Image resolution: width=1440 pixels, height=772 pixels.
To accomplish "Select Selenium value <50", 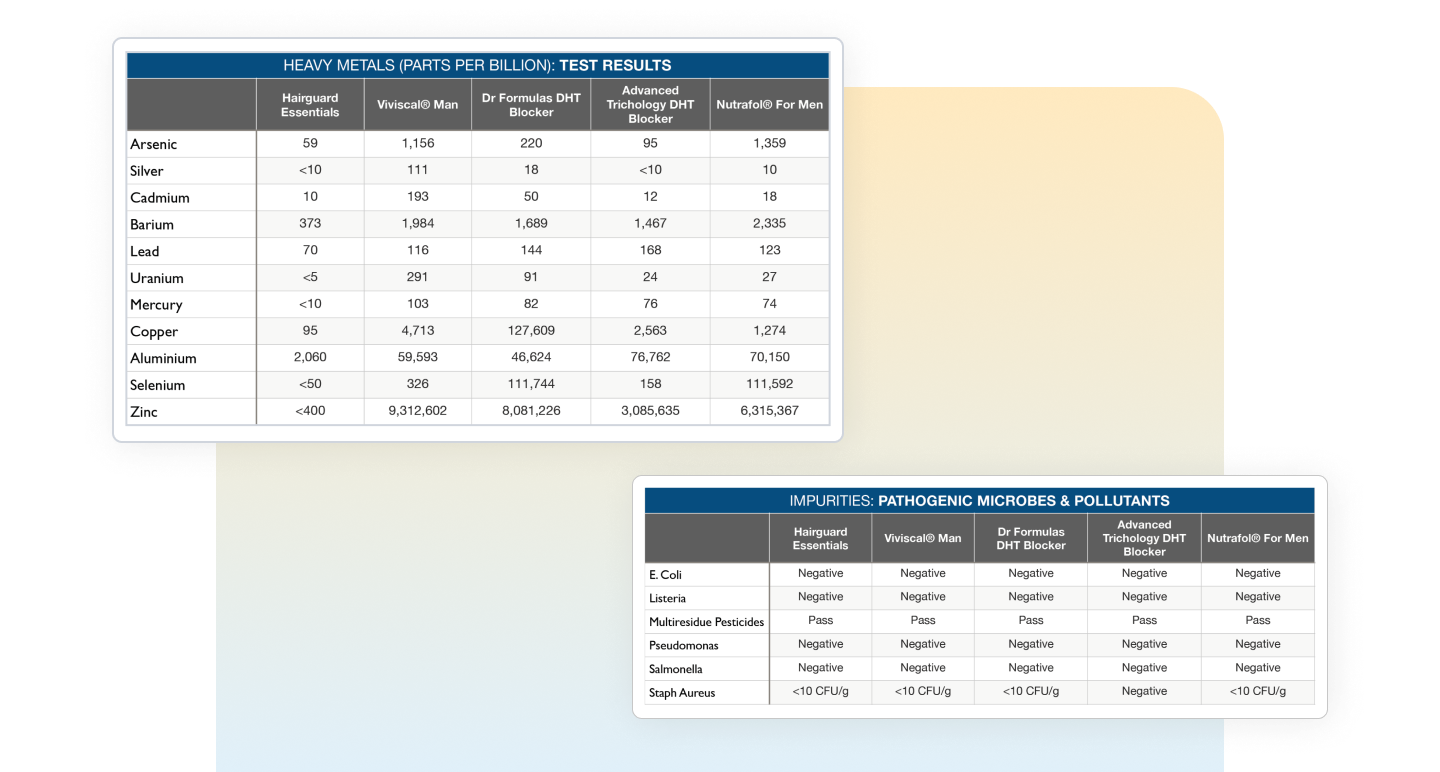I will [310, 383].
